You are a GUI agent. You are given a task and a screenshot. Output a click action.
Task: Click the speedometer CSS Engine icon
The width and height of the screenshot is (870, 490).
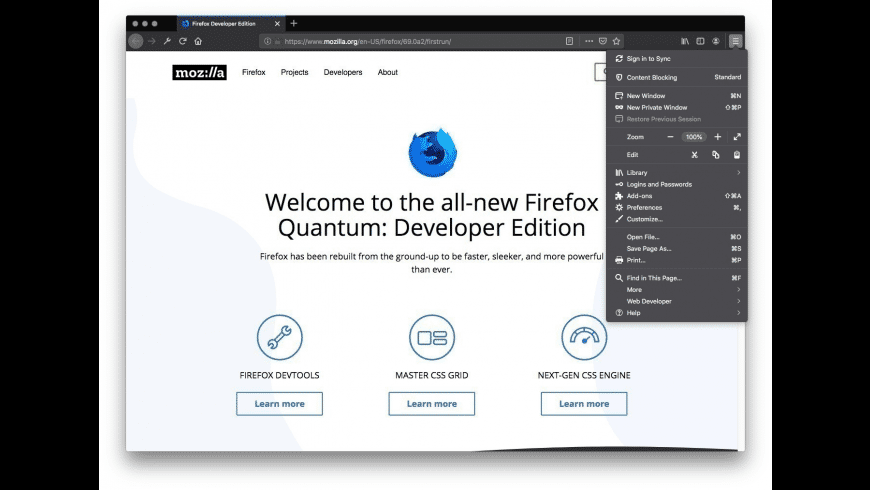pos(584,337)
